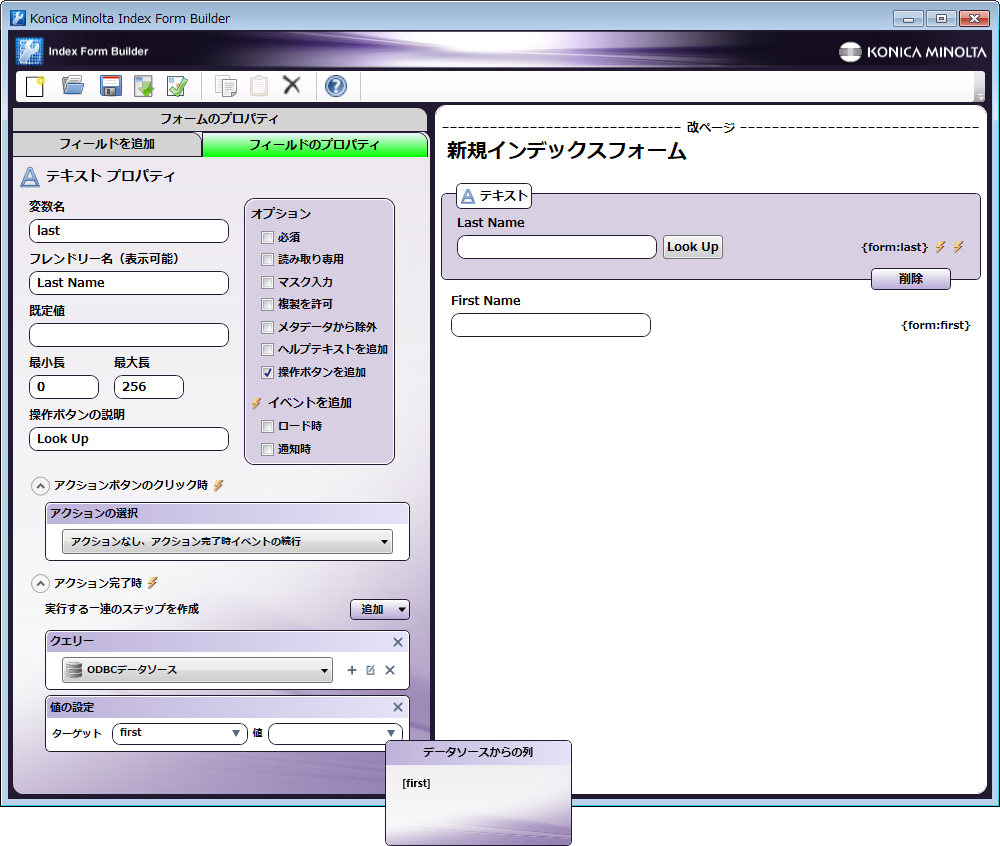Screen dimensions: 1000x846
Task: Open the ターゲット dropdown showing first
Action: (x=179, y=733)
